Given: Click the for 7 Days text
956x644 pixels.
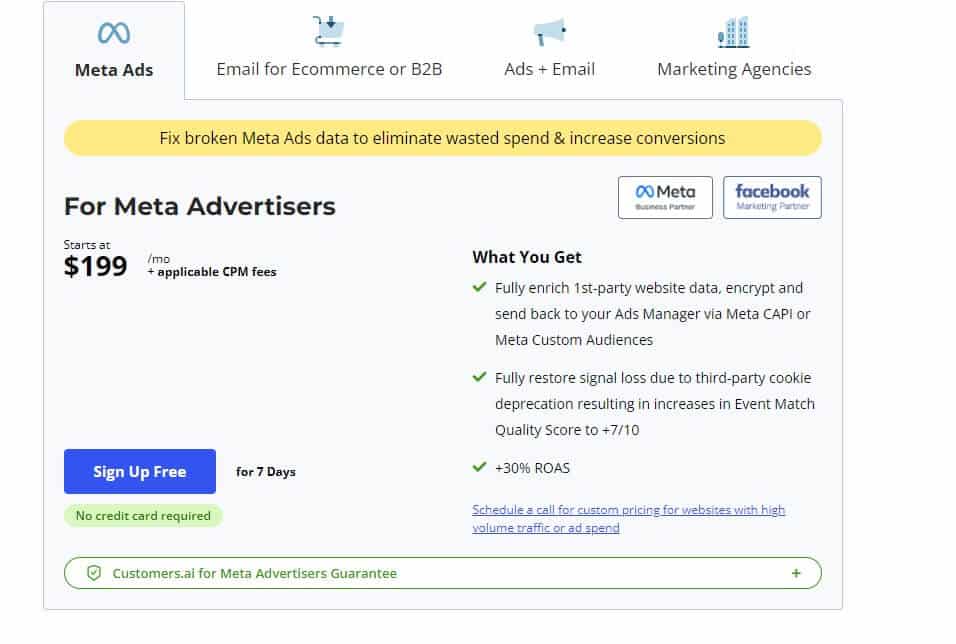Looking at the screenshot, I should click(266, 472).
